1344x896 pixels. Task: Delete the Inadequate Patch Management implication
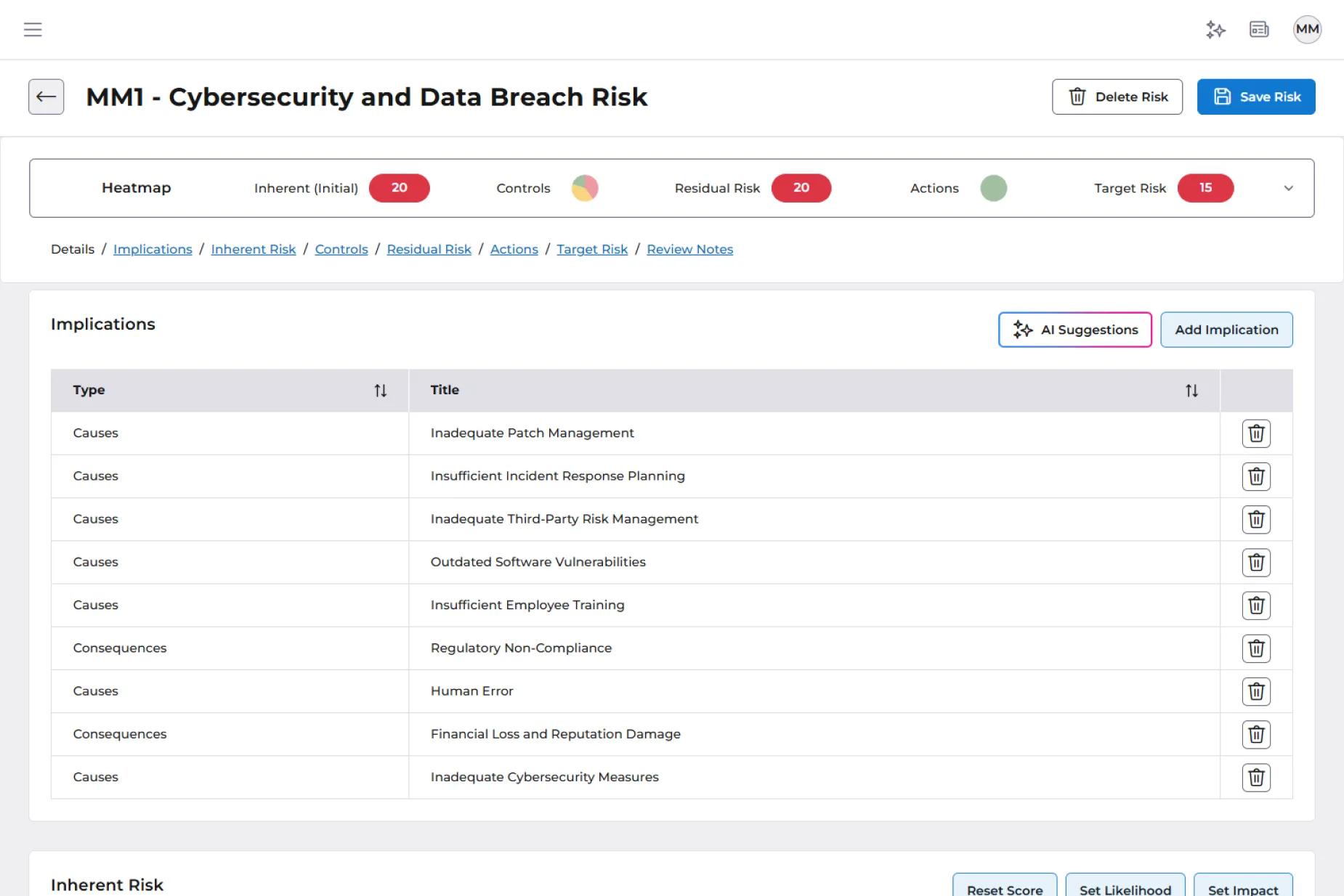pos(1256,433)
